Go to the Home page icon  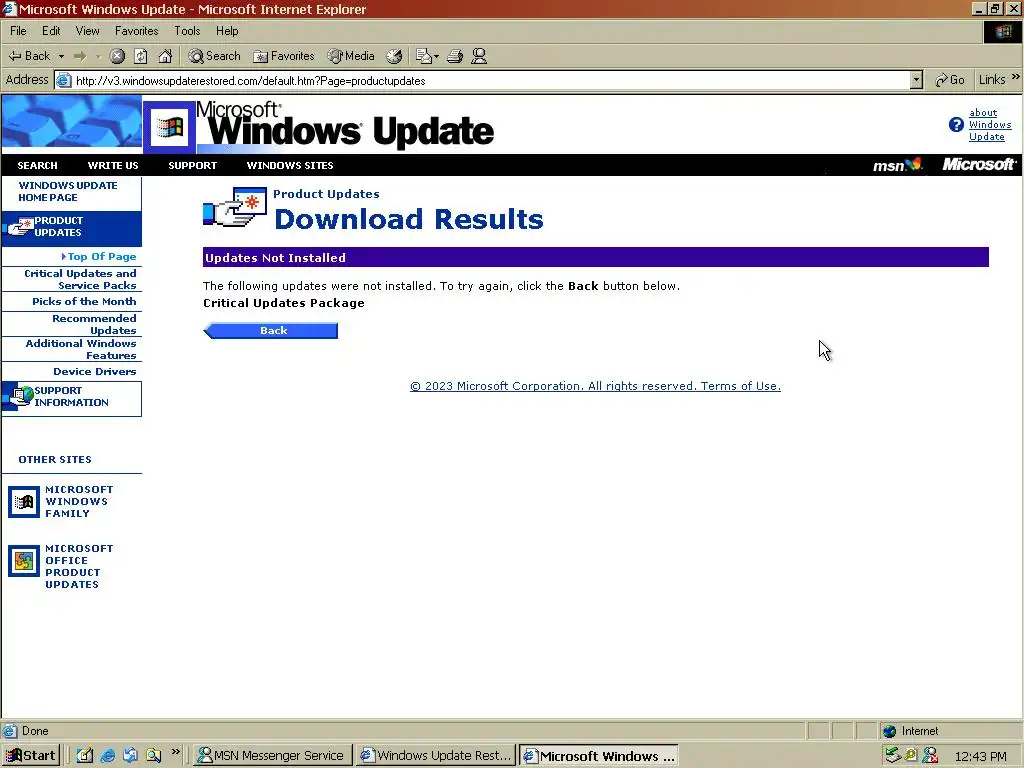point(165,56)
